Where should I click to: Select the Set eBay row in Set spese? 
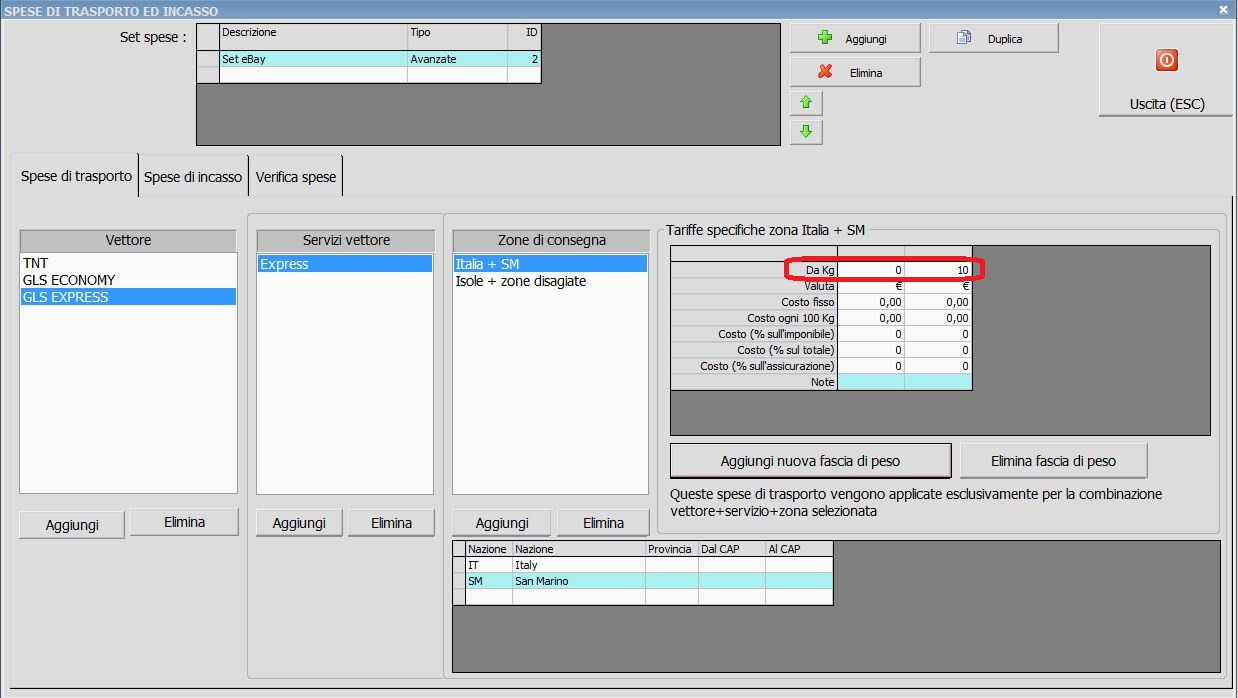click(380, 59)
